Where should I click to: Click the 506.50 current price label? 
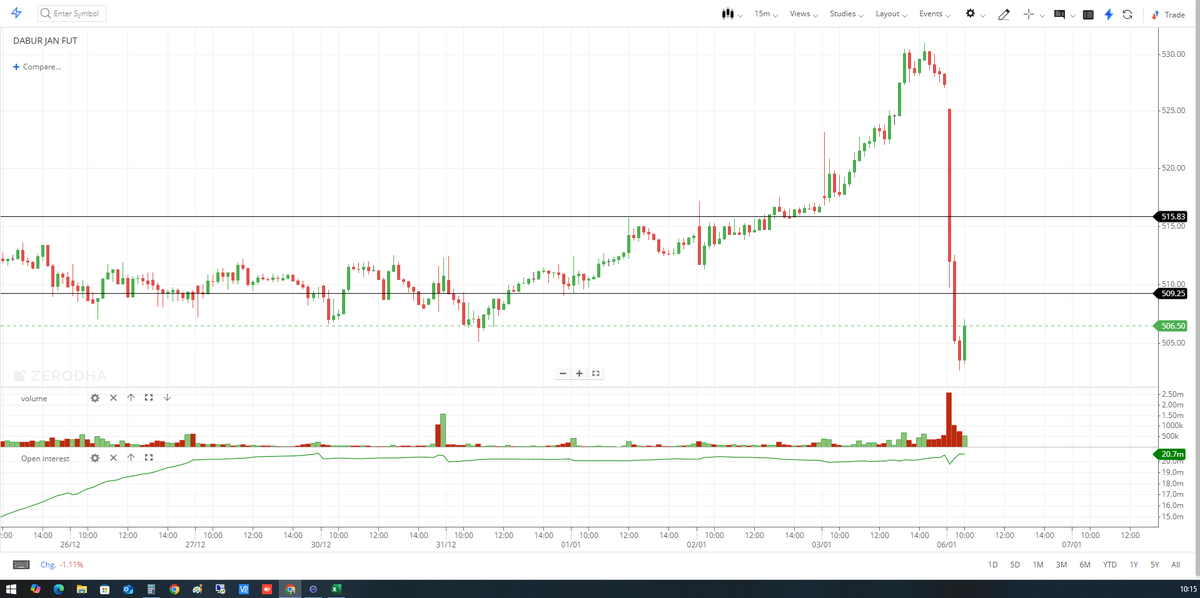(x=1172, y=326)
